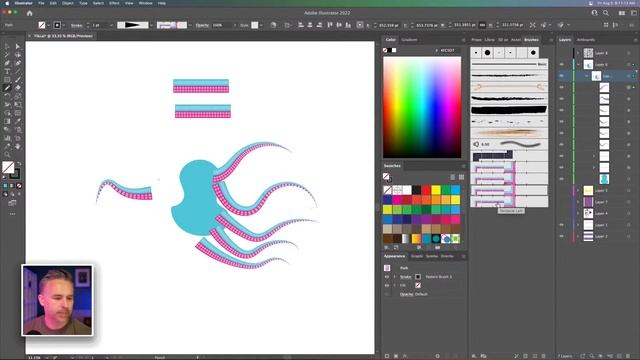Open Brush Definition dropdown in control bar

click(190, 25)
